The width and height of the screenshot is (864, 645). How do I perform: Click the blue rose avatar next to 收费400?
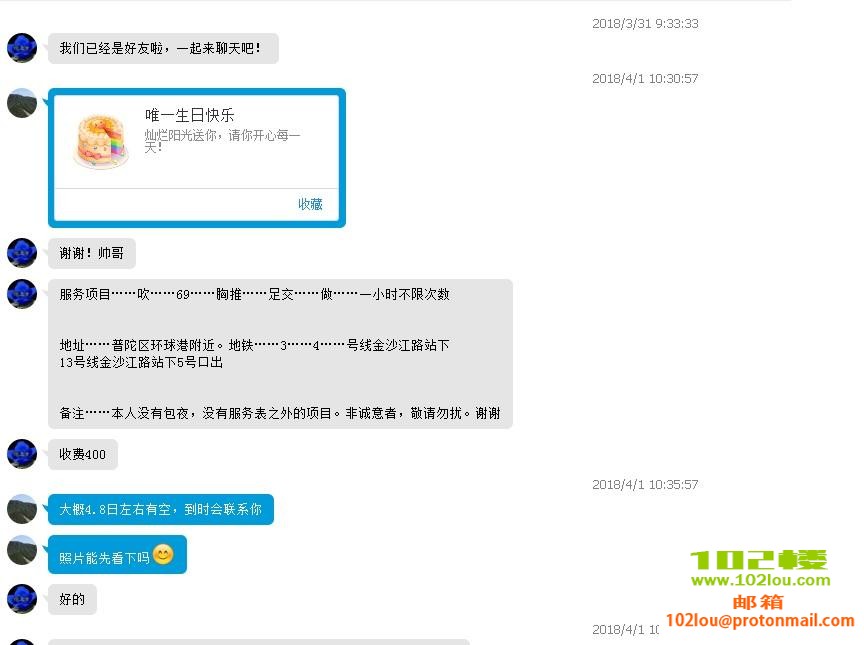click(x=22, y=454)
